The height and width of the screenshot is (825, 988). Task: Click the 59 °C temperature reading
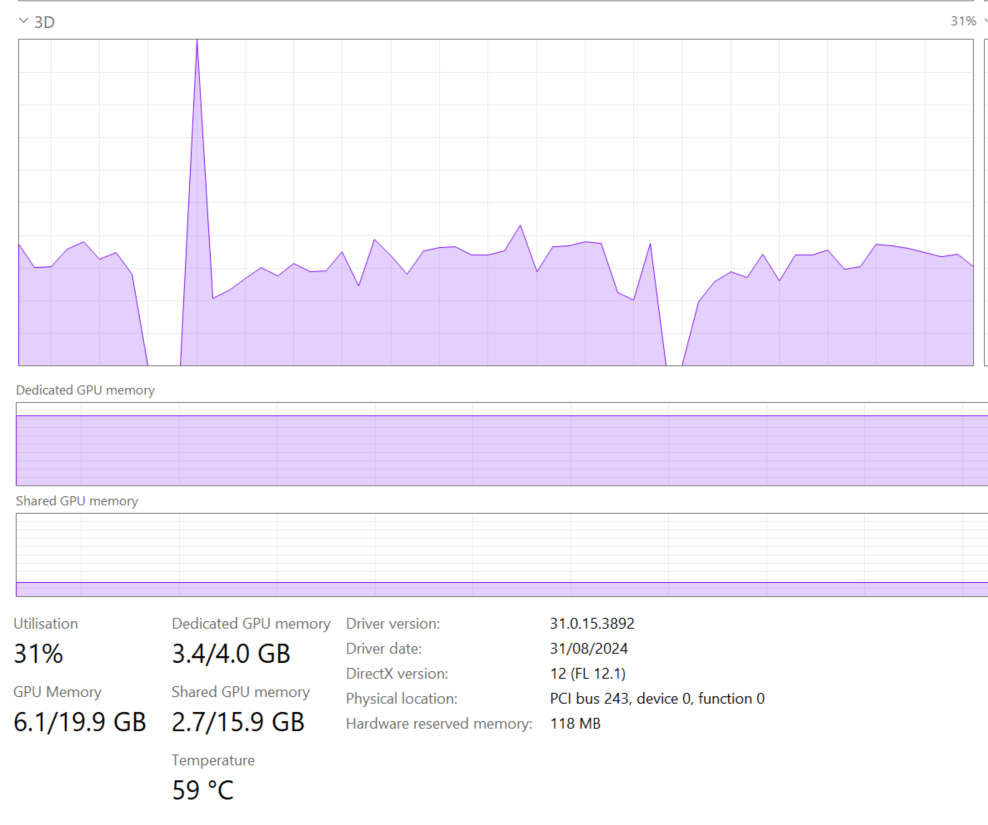(203, 790)
